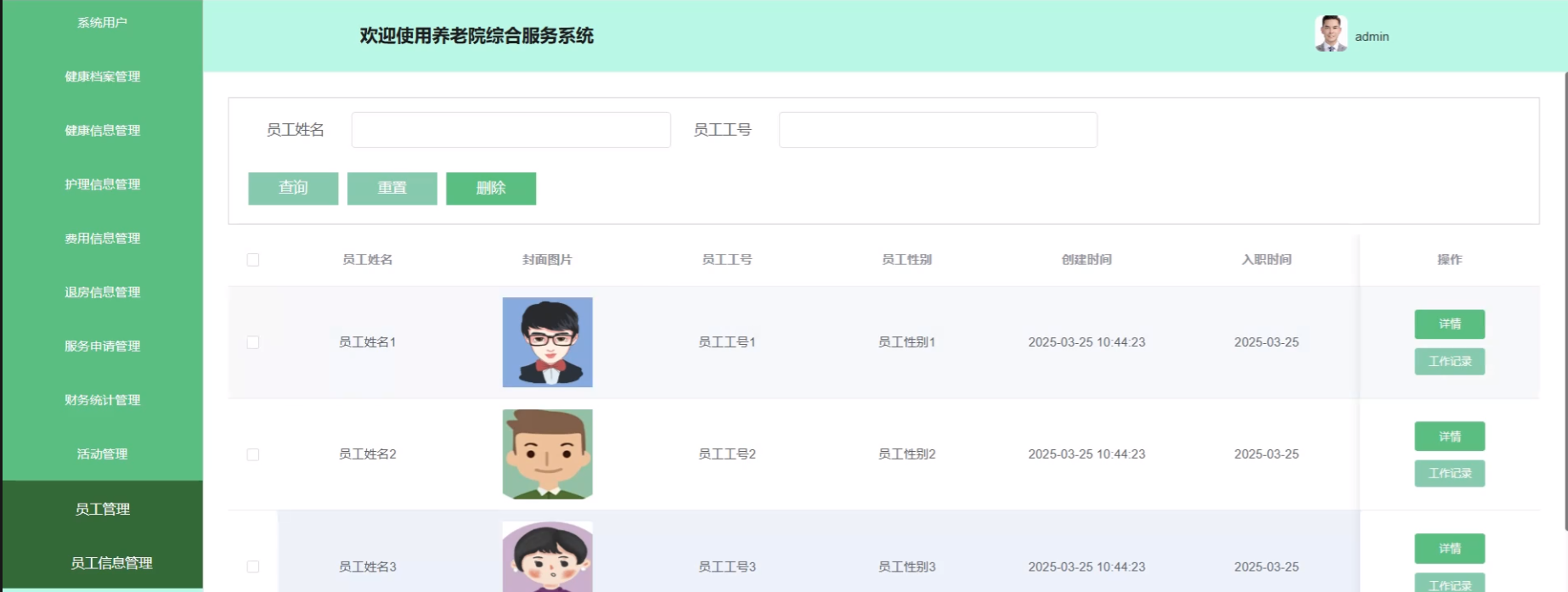
Task: Open 健康档案管理 menu item
Action: pyautogui.click(x=102, y=76)
